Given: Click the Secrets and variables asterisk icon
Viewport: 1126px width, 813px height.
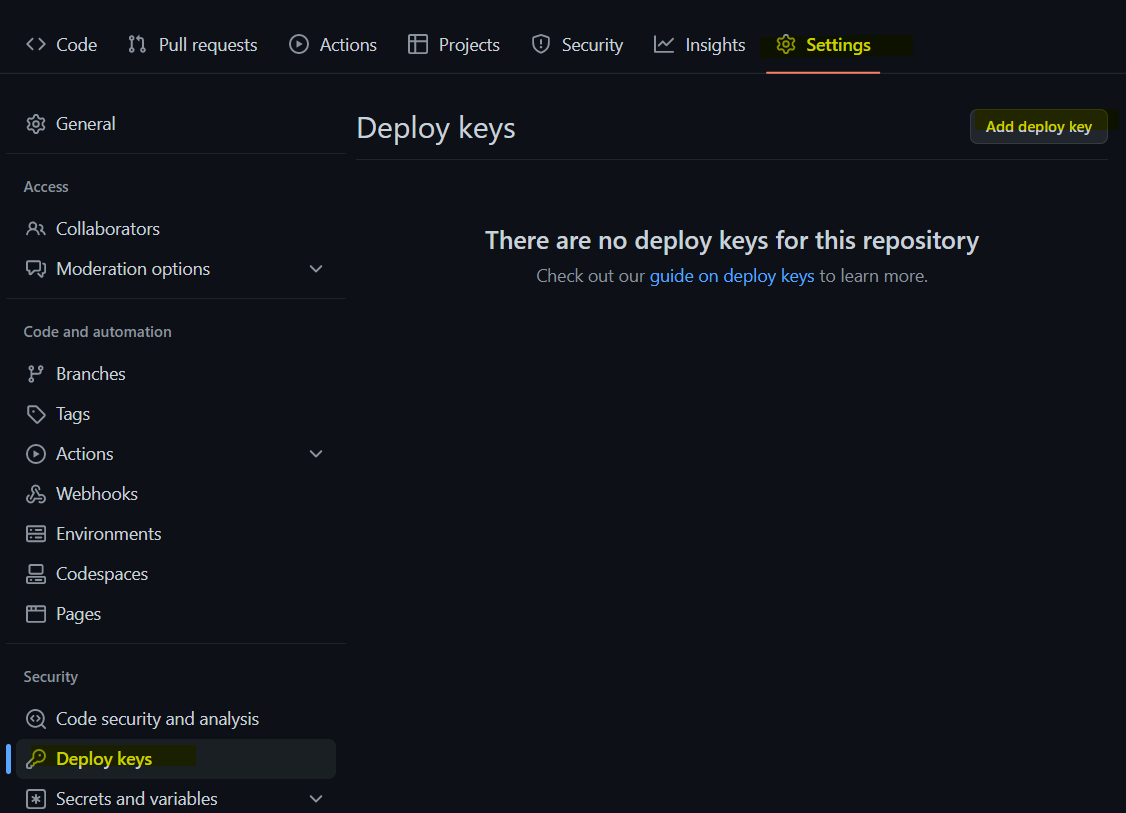Looking at the screenshot, I should click(x=36, y=799).
